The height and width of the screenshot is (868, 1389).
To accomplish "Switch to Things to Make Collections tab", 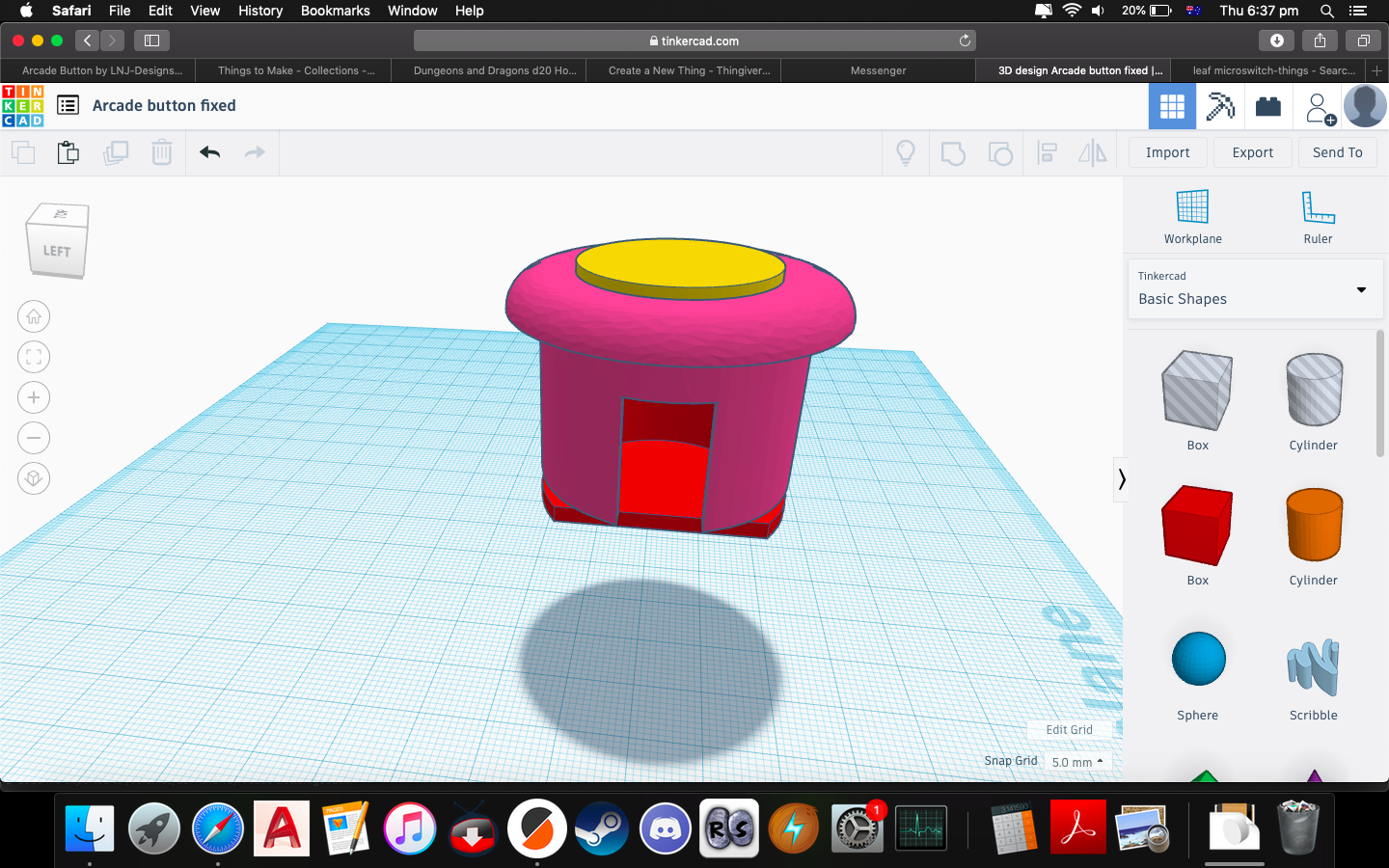I will (294, 70).
